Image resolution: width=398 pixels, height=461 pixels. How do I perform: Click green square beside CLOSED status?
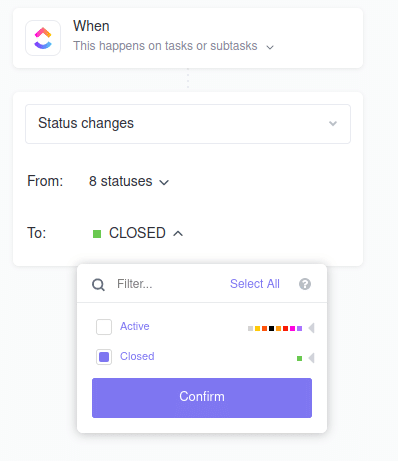click(x=97, y=234)
